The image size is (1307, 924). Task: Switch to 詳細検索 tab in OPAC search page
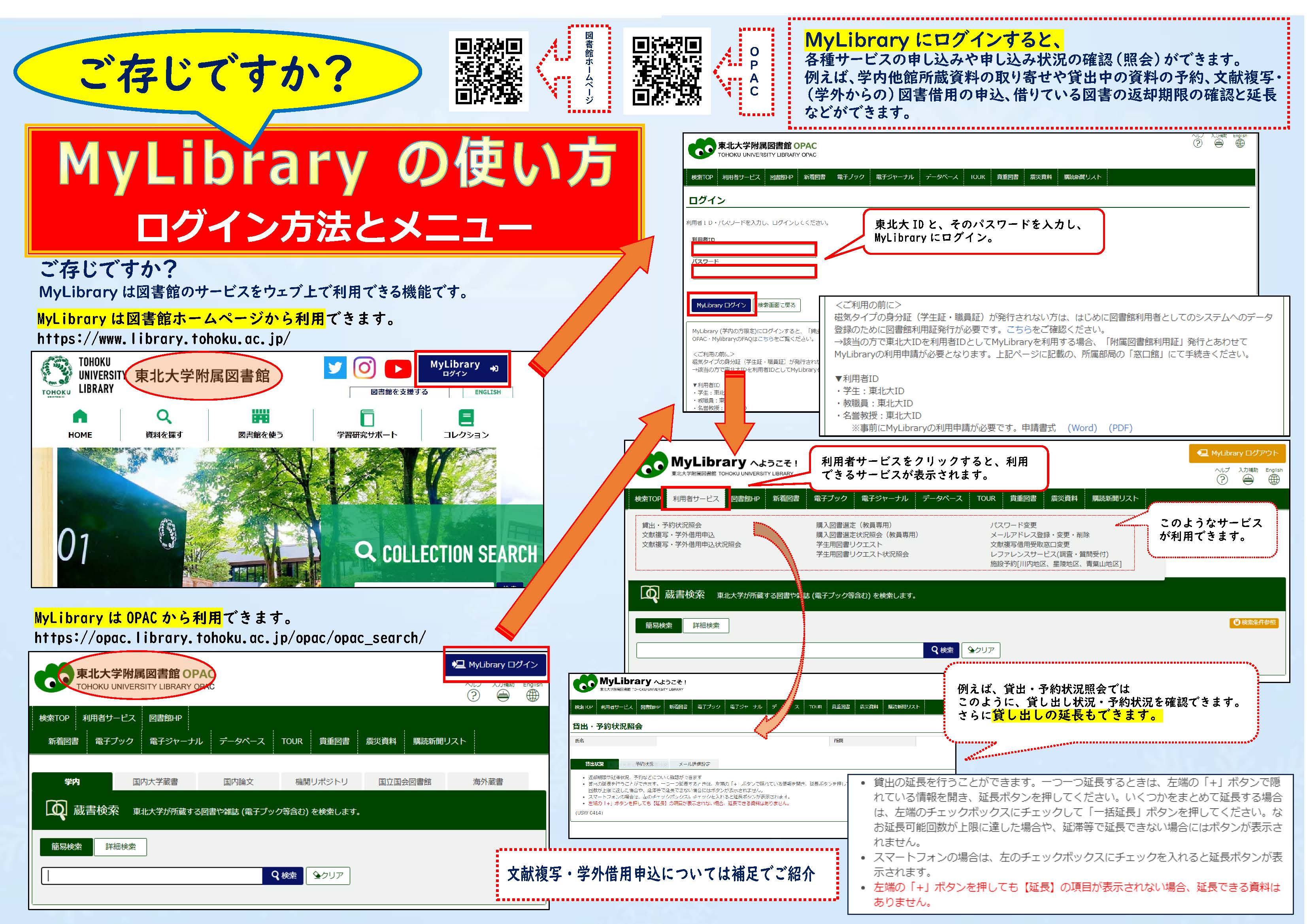click(121, 846)
